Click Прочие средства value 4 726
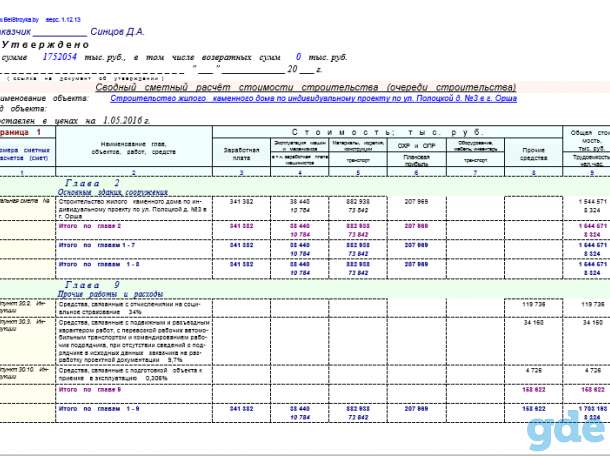This screenshot has height=456, width=610. (533, 370)
